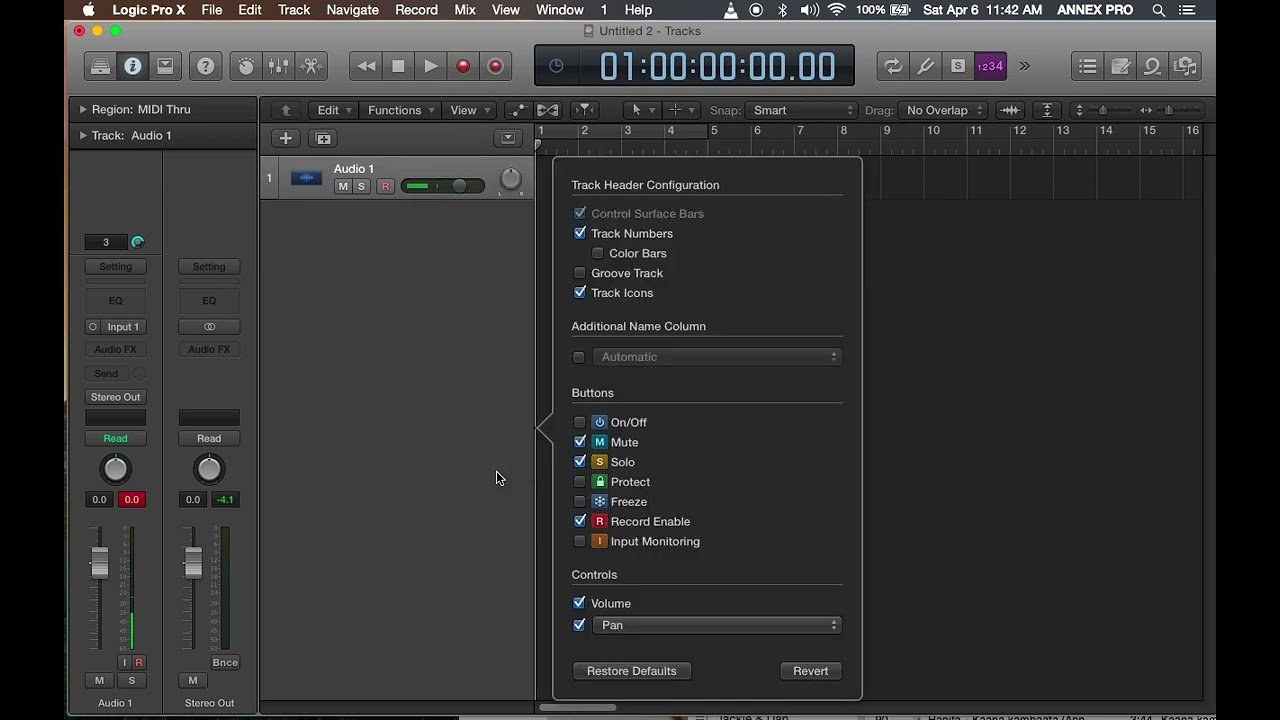Open the Mixer faders icon

click(278, 67)
